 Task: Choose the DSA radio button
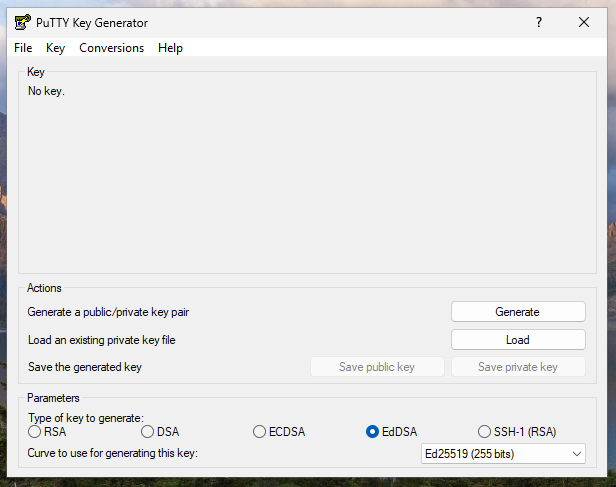point(148,432)
